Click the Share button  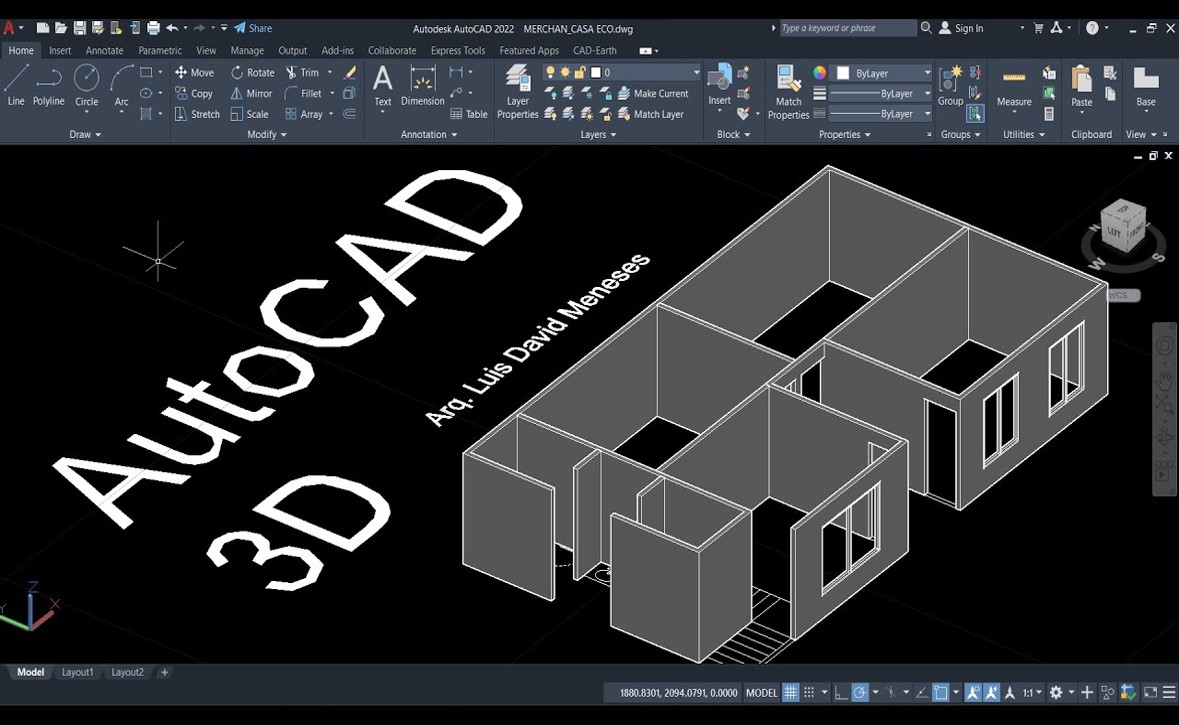253,28
